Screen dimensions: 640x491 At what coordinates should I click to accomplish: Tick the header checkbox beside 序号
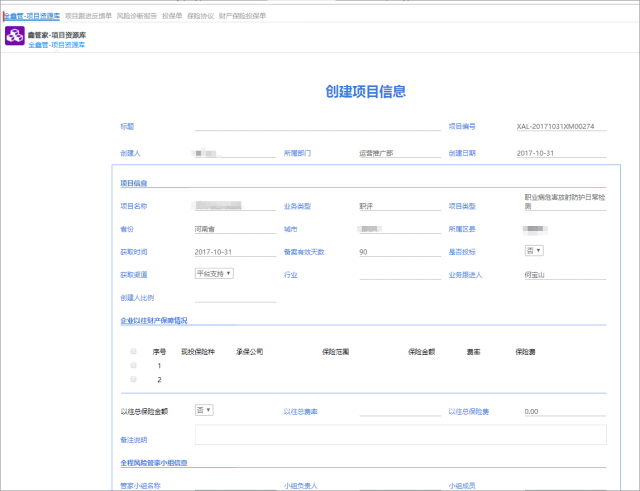point(133,351)
